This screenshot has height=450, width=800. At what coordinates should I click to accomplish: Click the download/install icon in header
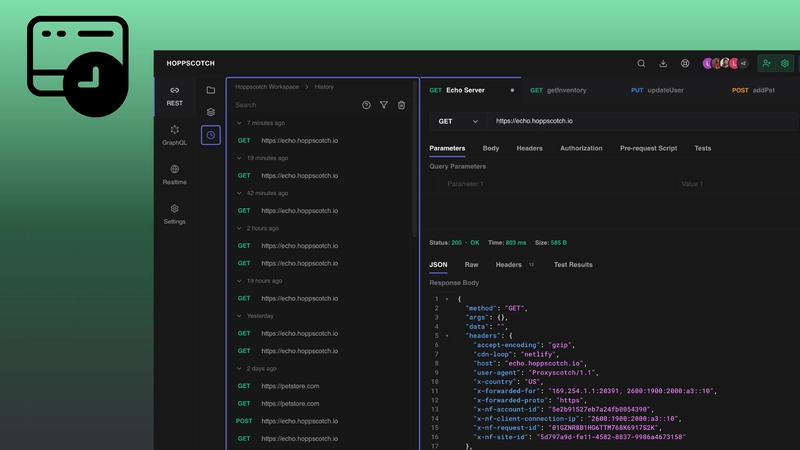663,63
